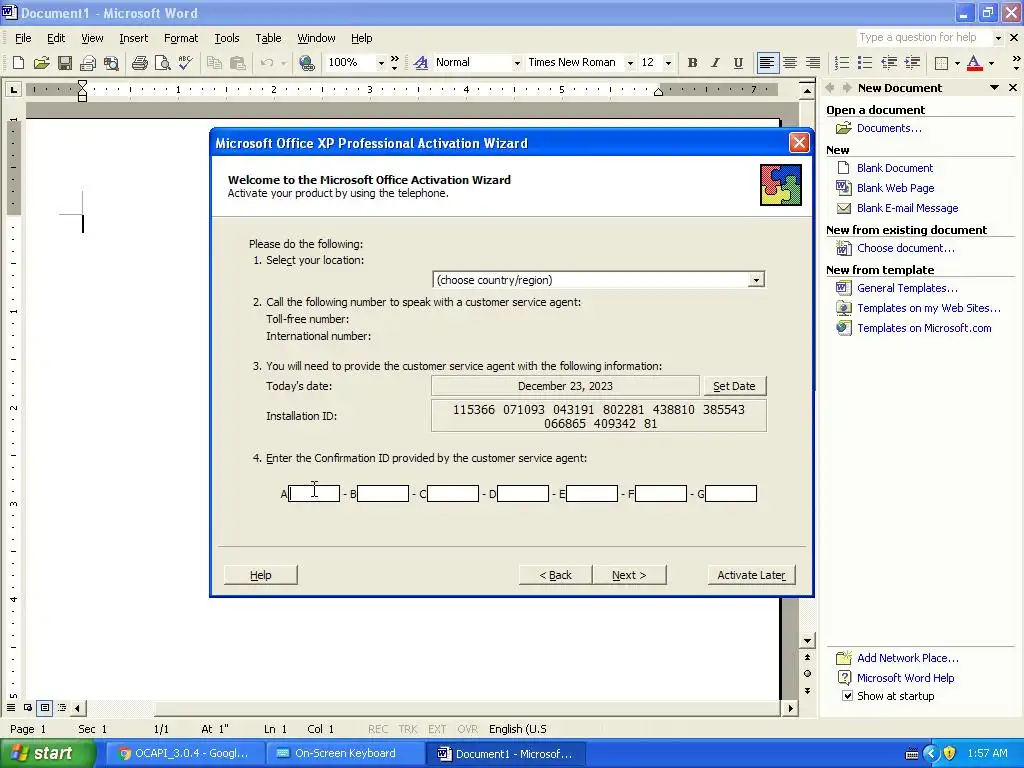Open the Edit menu

pos(56,38)
